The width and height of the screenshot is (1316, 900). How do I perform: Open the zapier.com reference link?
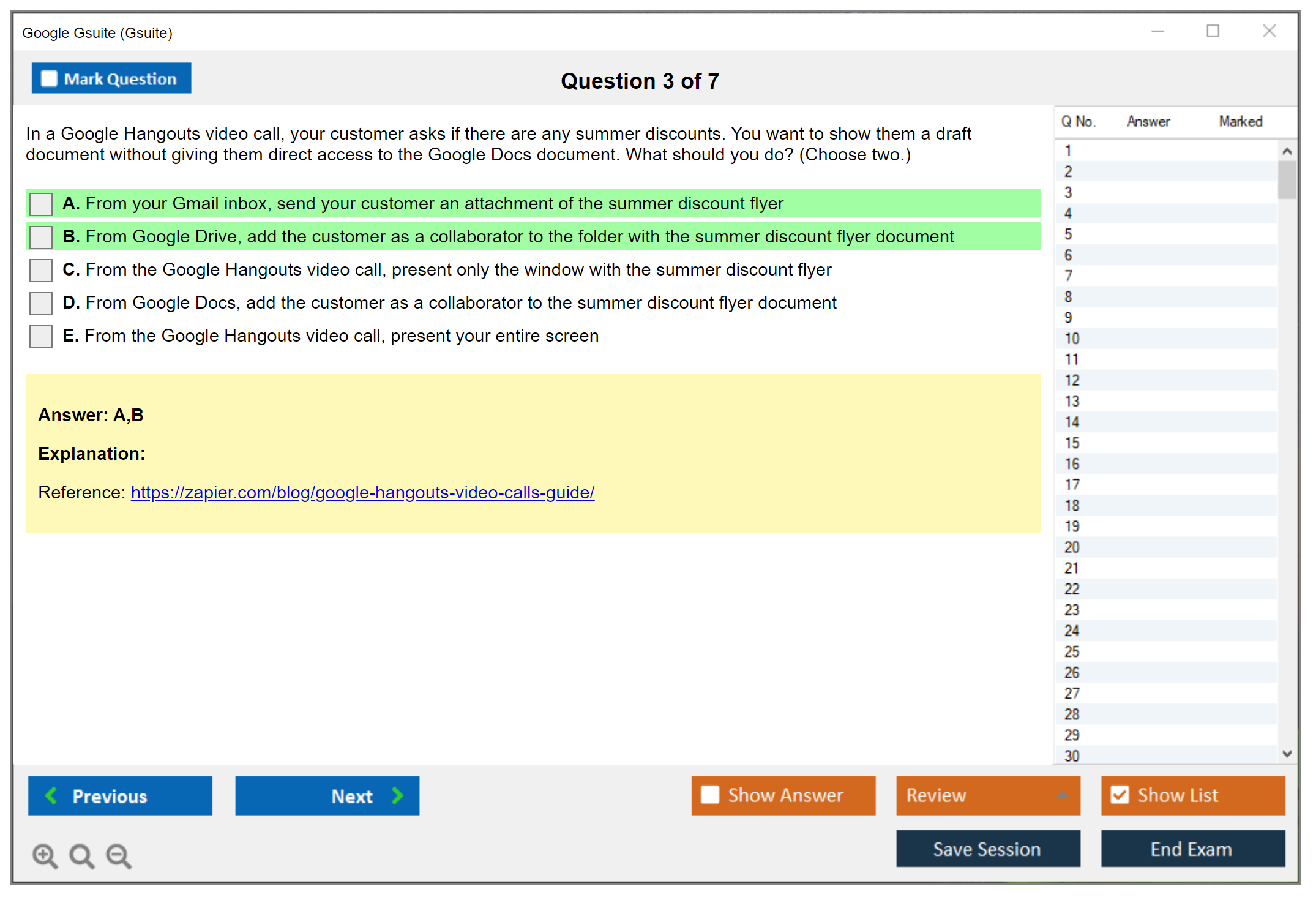(x=362, y=492)
